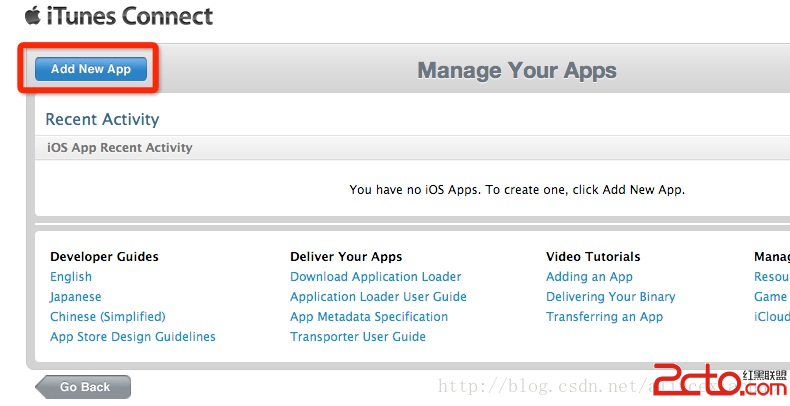Watch the Adding an App tutorial

pyautogui.click(x=589, y=277)
